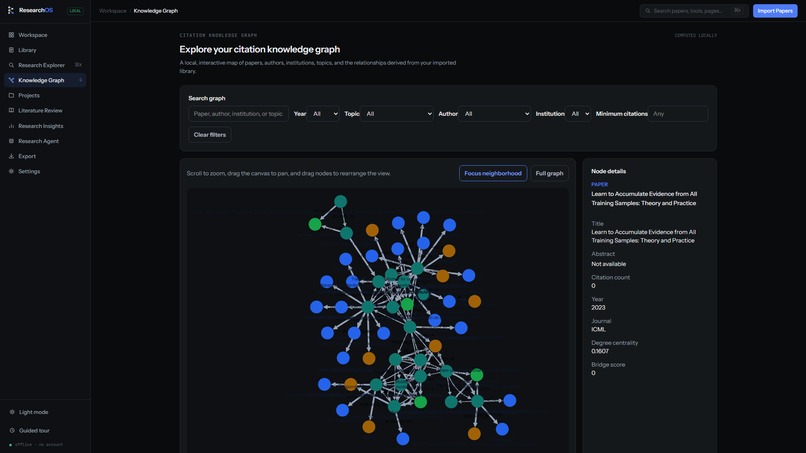This screenshot has width=806, height=453.
Task: Open Literature Review page
Action: pos(45,111)
